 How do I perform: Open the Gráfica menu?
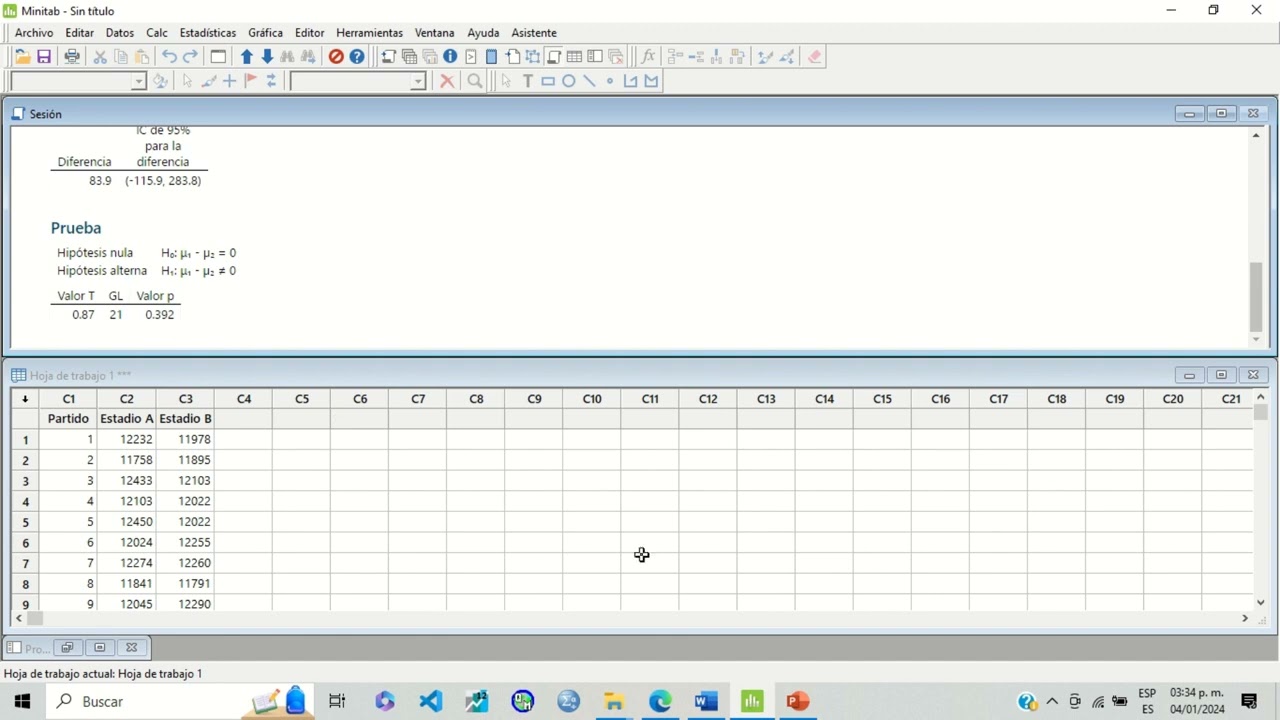pos(266,33)
